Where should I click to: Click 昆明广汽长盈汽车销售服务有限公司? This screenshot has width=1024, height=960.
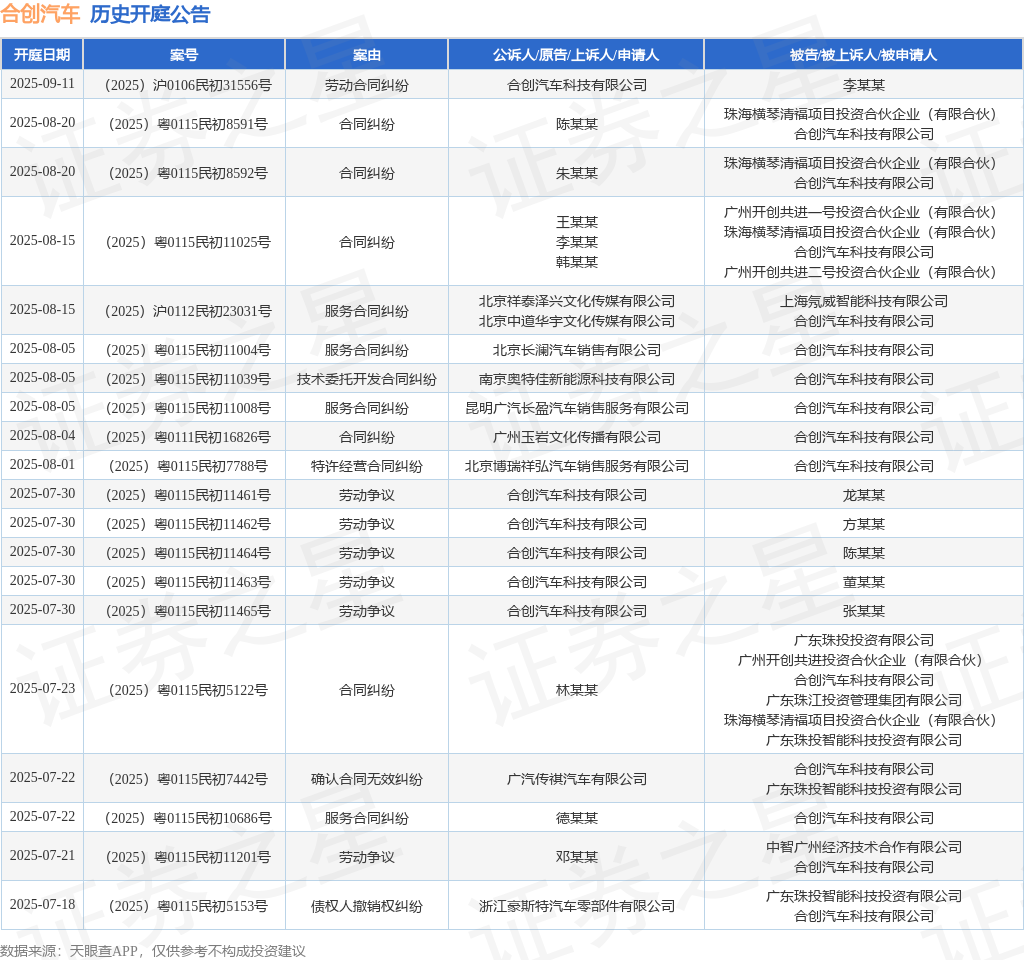click(577, 408)
